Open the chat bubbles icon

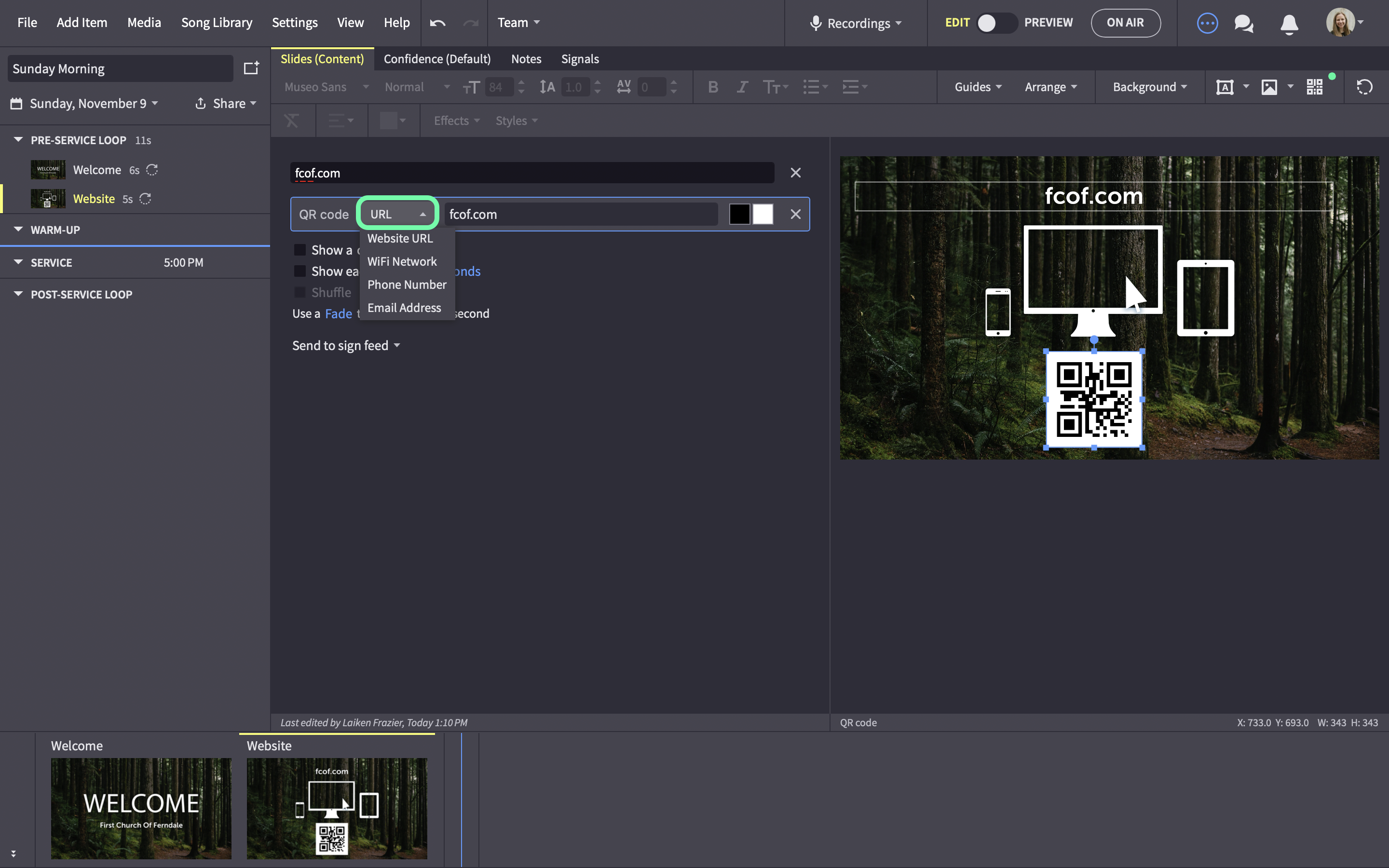coord(1244,24)
